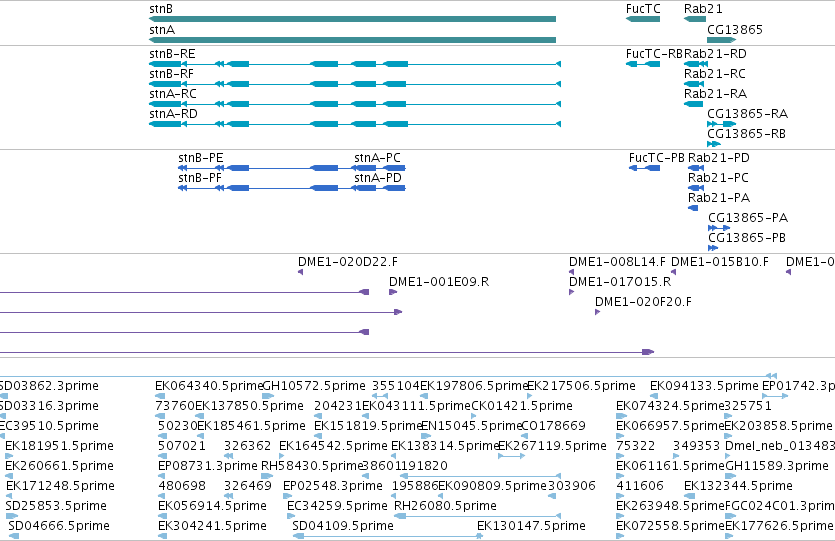Screen dimensions: 835x541
Task: Click protein stnB-PF label
Action: (200, 178)
